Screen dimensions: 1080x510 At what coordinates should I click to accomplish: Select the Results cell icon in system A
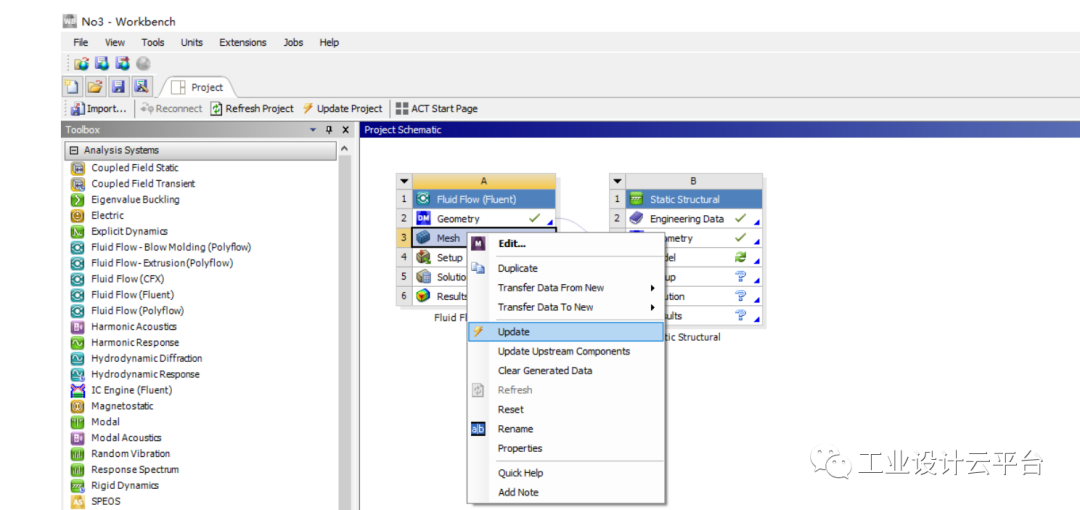(424, 296)
